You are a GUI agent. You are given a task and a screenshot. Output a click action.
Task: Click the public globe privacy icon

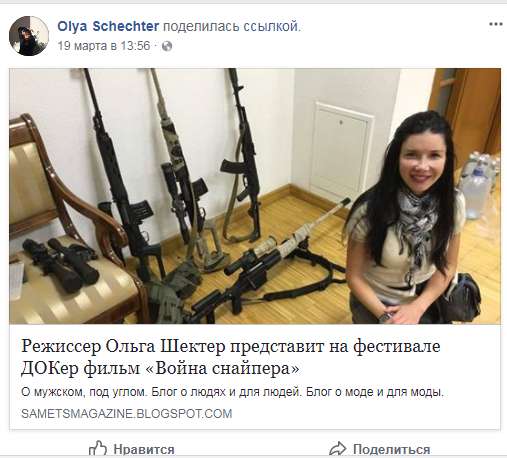coord(167,46)
